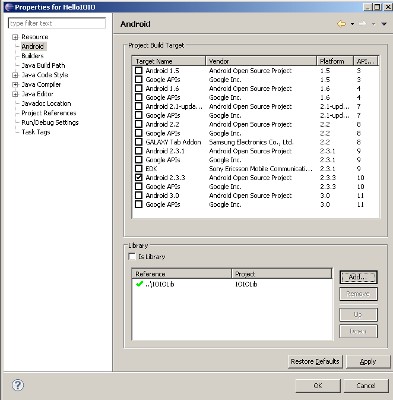
Task: Expand the Java Compiler node
Action: (15, 85)
